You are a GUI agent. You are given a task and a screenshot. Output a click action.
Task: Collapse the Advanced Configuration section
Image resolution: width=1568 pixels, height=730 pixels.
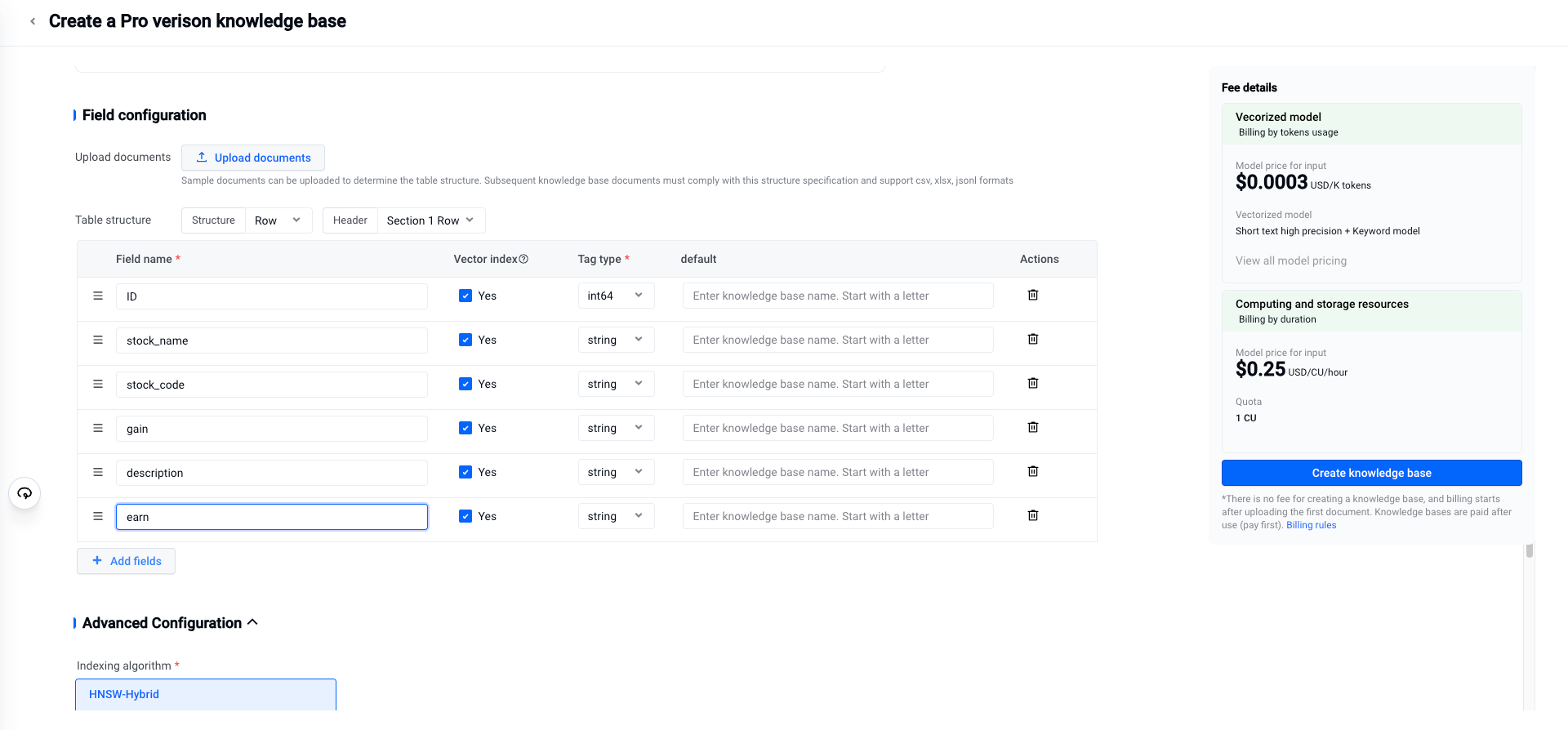[x=252, y=622]
